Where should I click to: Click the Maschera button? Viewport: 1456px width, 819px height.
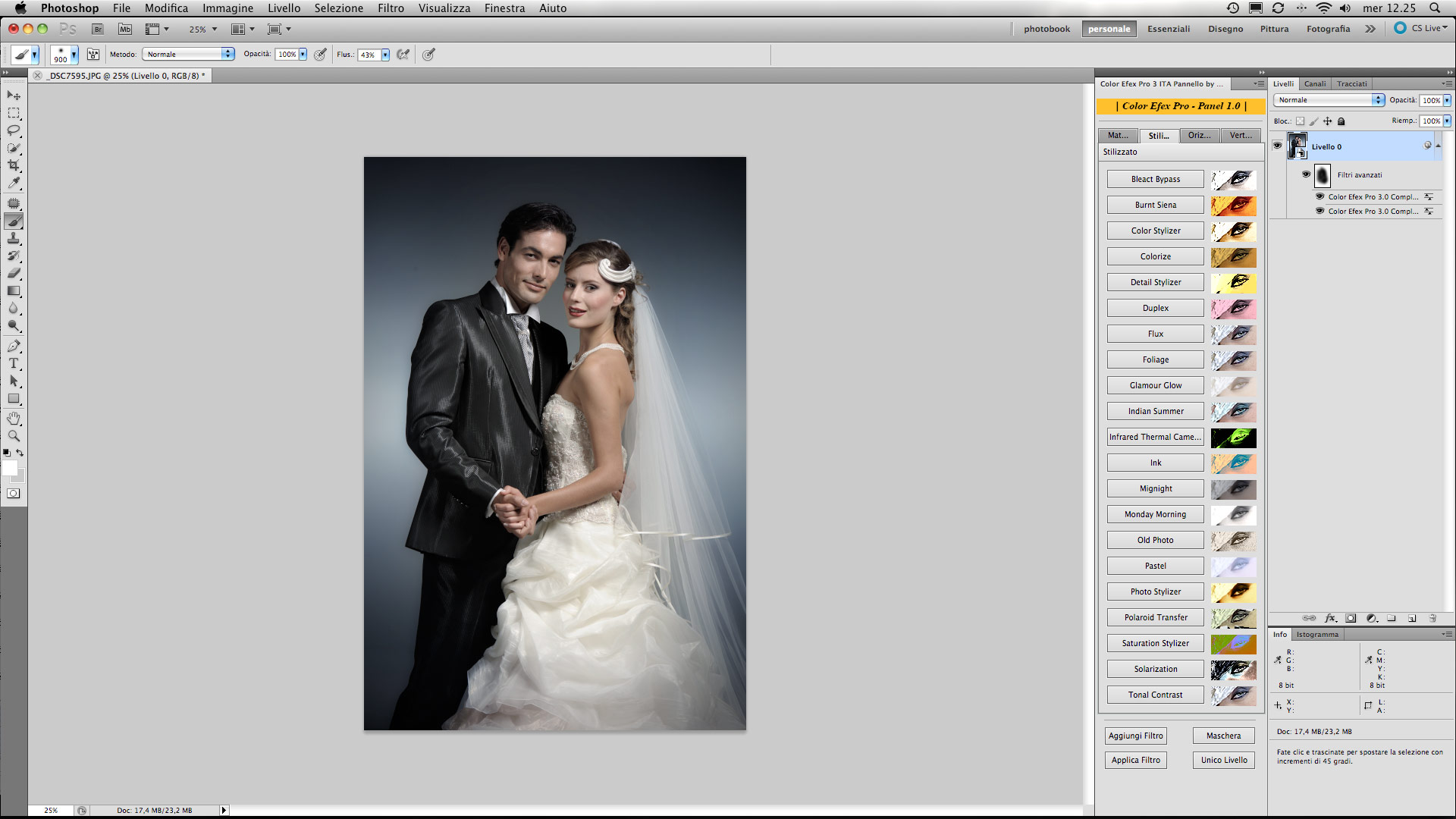1223,736
